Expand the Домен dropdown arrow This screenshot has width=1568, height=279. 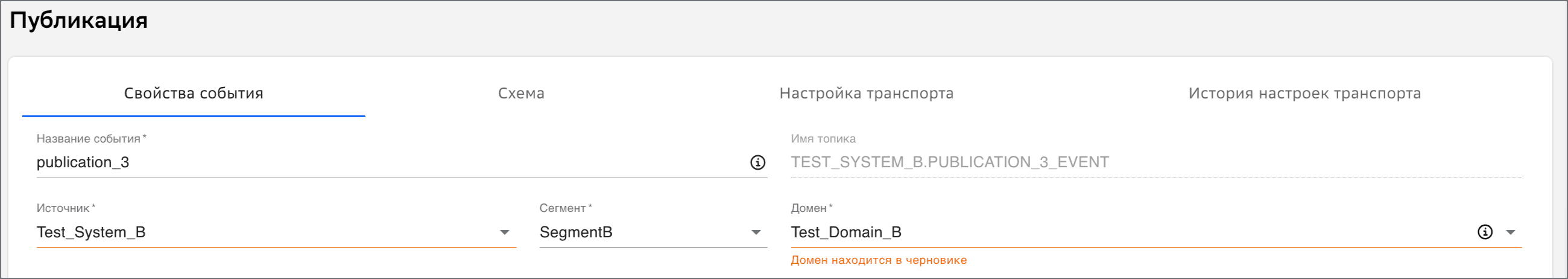1511,232
